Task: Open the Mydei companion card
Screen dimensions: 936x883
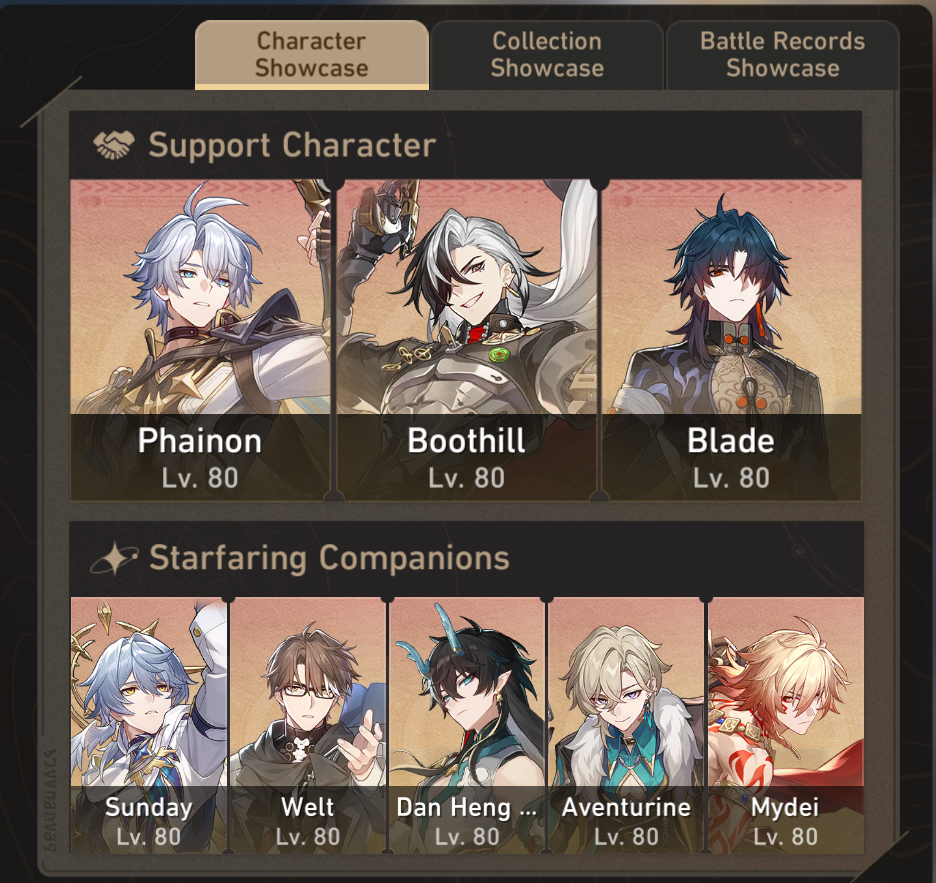Action: pos(786,725)
